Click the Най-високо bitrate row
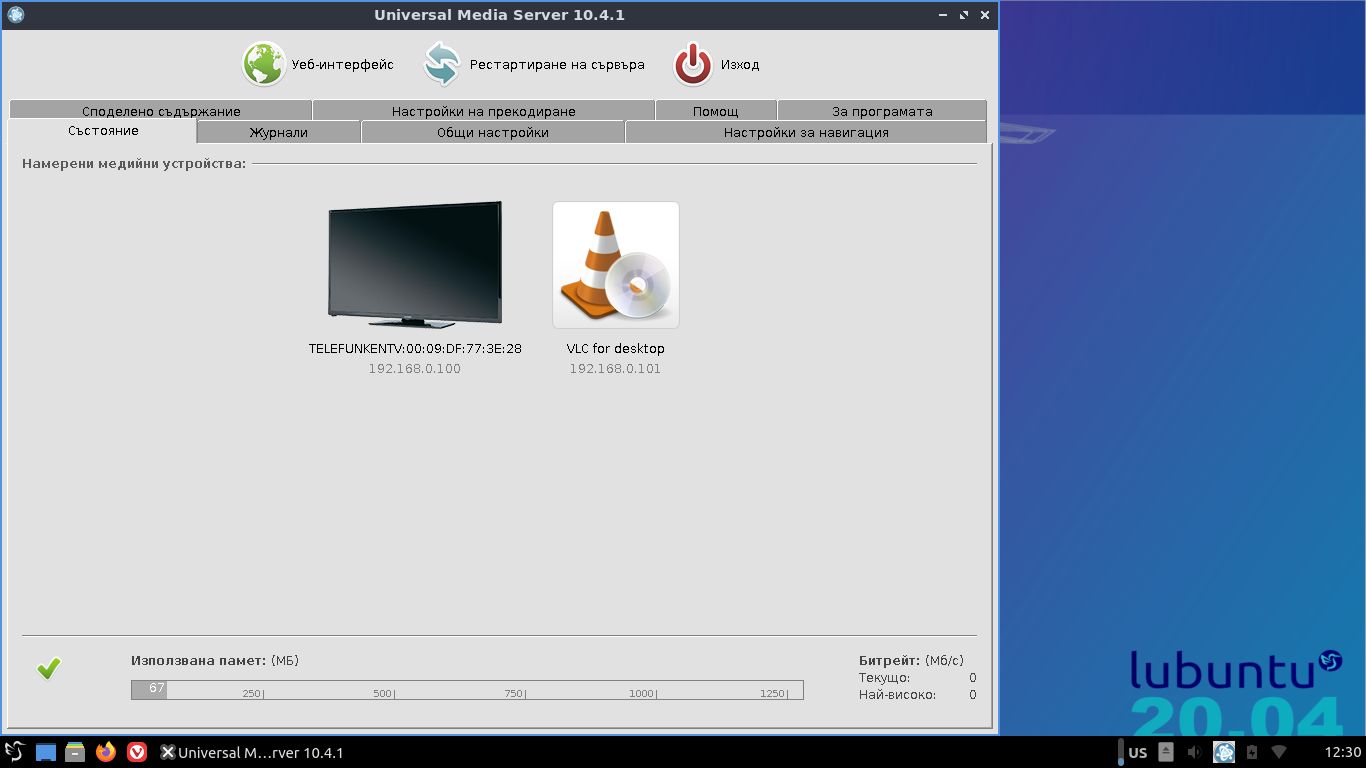Screen dimensions: 1366x768 click(x=917, y=695)
